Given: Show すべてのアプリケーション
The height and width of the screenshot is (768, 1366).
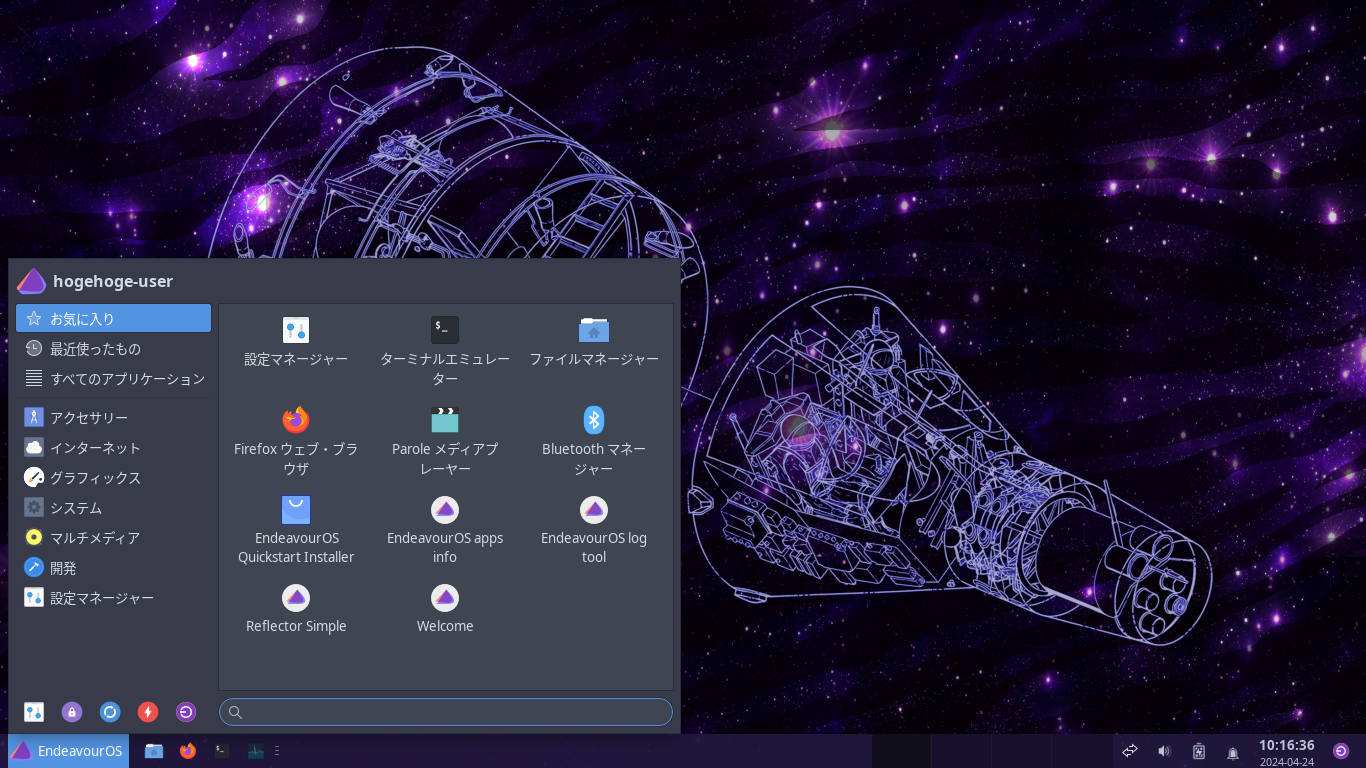Looking at the screenshot, I should (x=114, y=379).
